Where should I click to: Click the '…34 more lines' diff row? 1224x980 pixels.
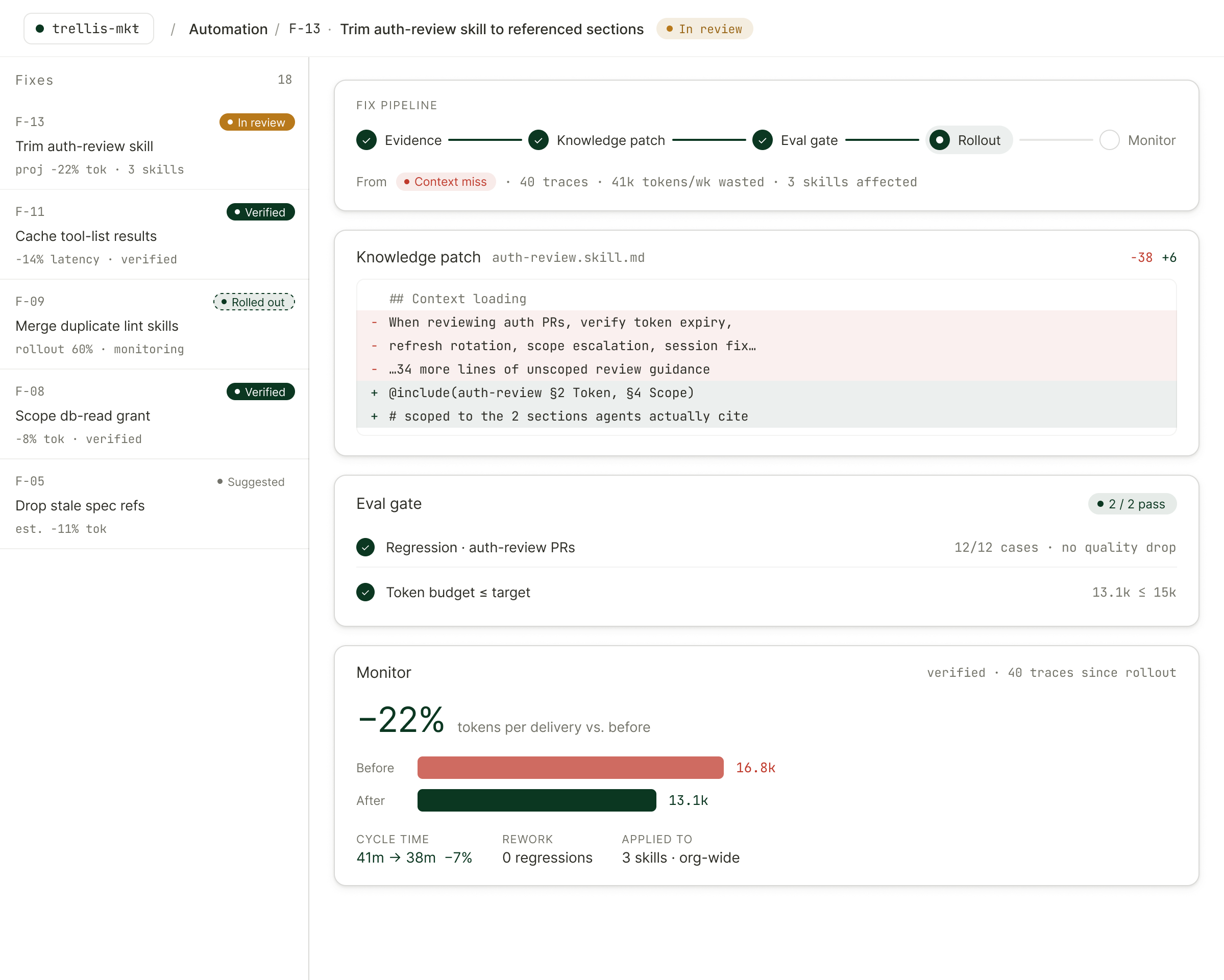(767, 369)
